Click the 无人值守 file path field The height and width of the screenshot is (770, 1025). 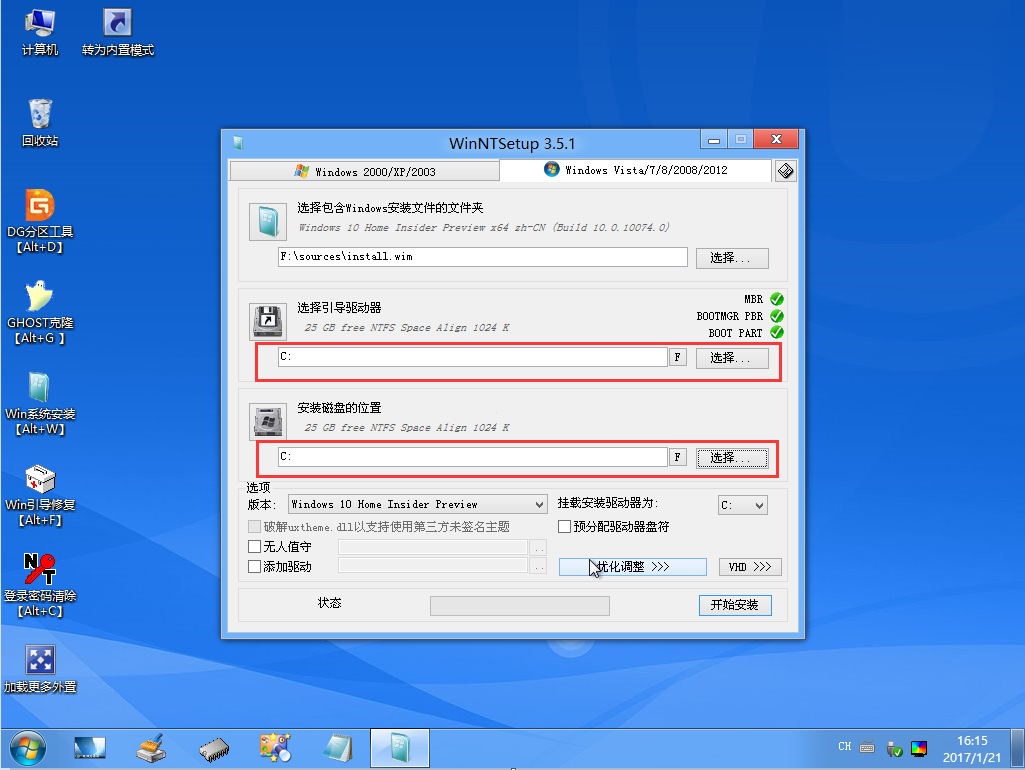tap(433, 547)
